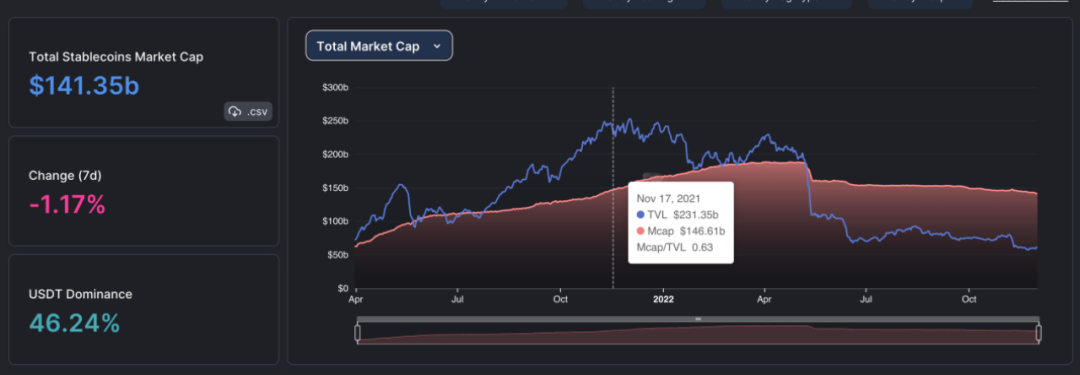Click the first partially visible filter button at top
Image resolution: width=1080 pixels, height=375 pixels.
click(x=503, y=3)
